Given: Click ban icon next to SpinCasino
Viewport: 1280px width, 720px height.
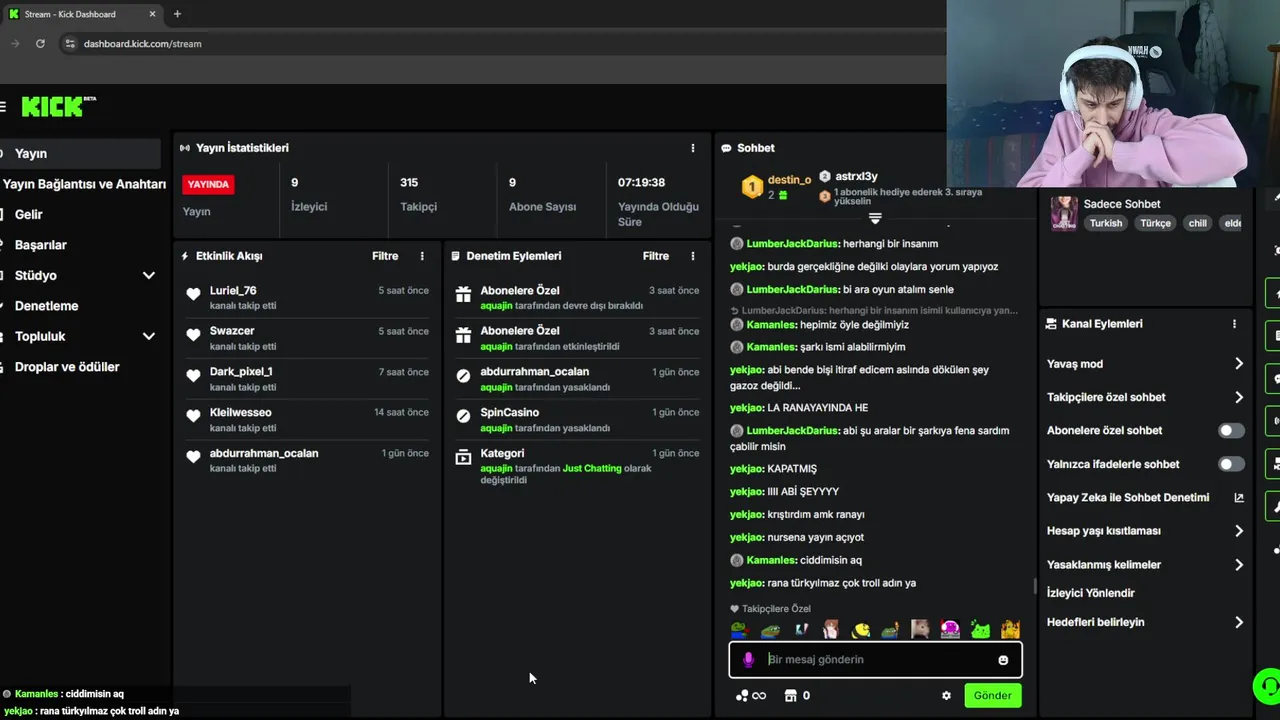Looking at the screenshot, I should pyautogui.click(x=463, y=416).
